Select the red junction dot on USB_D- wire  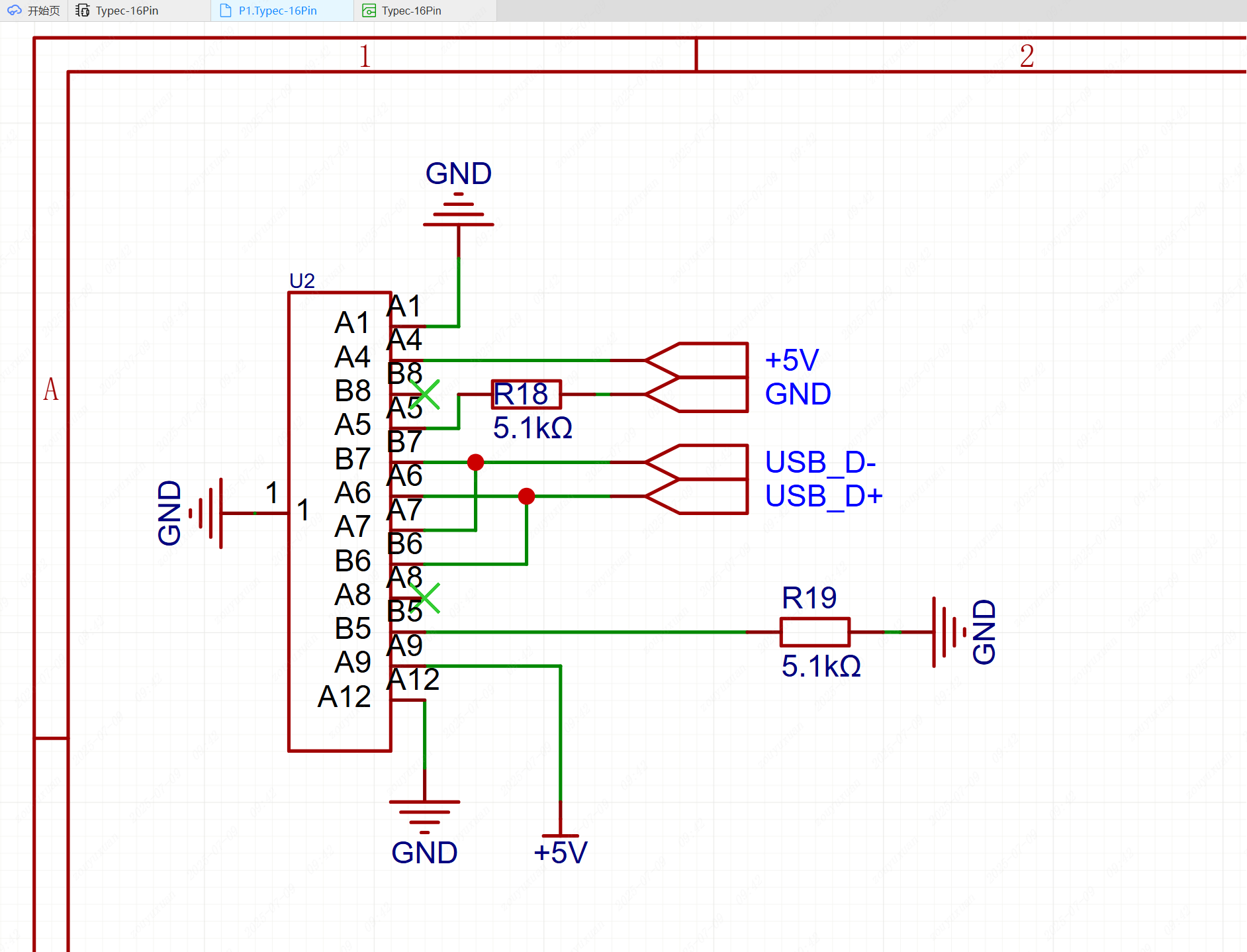point(475,462)
